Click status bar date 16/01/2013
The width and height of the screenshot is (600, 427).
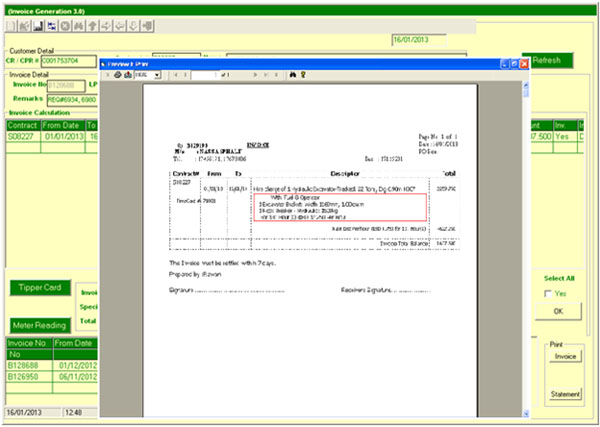point(33,413)
